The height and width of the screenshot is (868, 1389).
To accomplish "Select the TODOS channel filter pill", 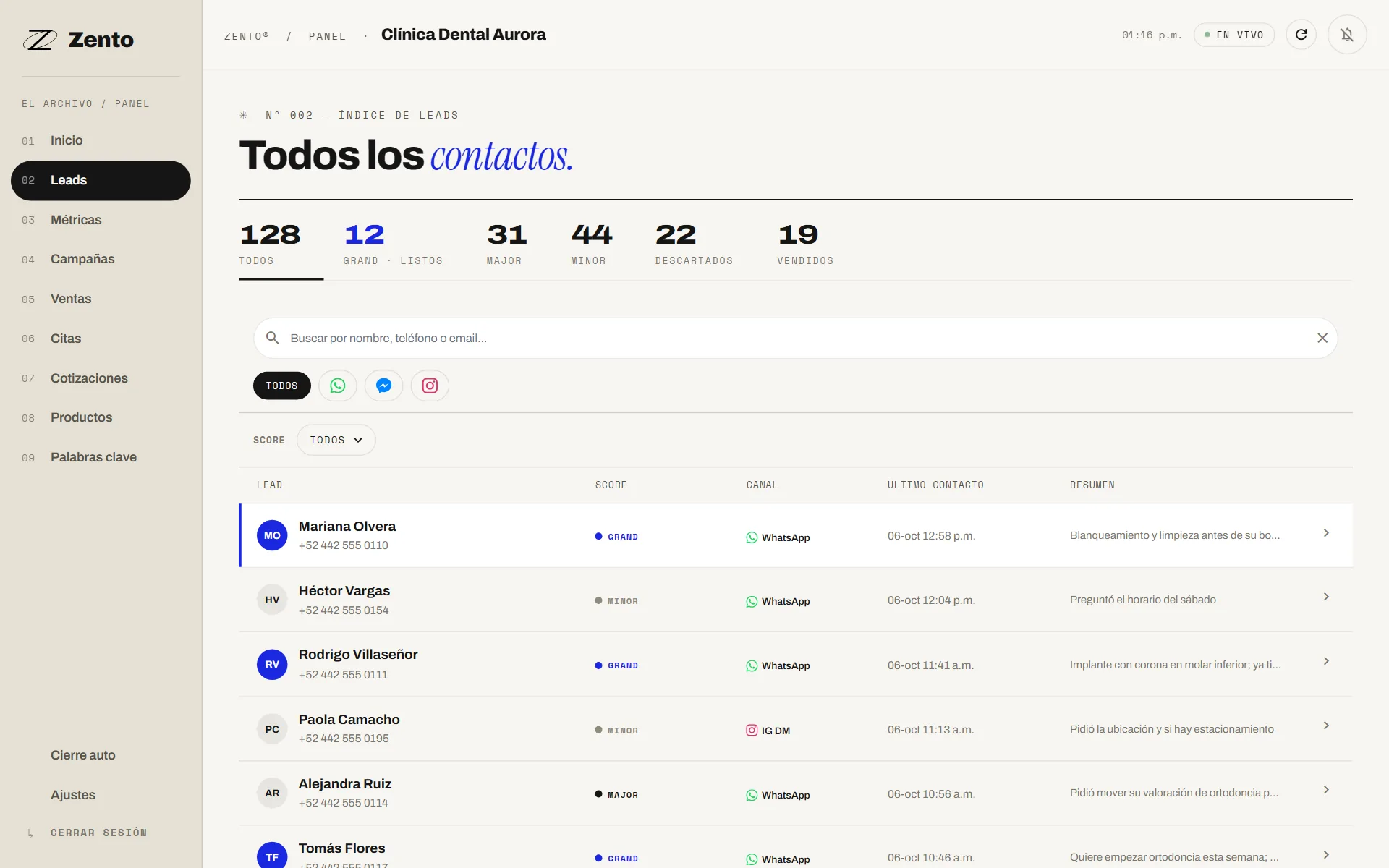I will [282, 386].
